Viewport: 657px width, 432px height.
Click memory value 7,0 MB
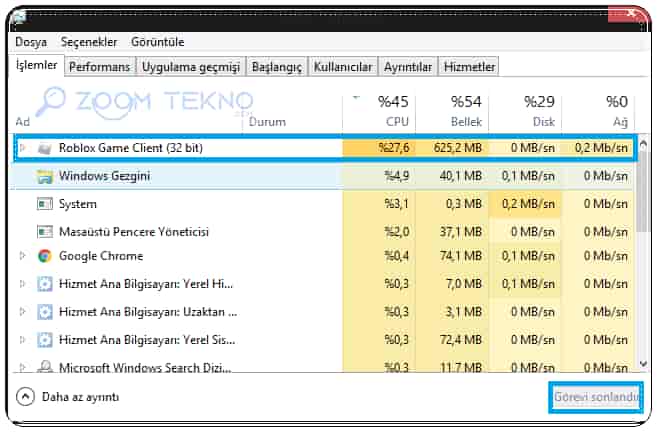point(464,284)
